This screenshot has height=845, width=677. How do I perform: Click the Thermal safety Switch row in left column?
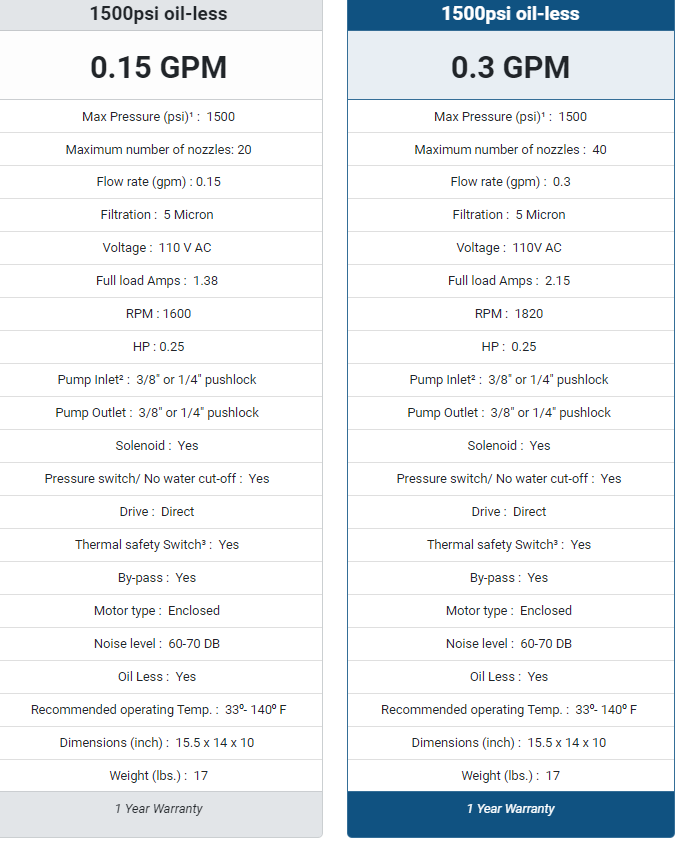pos(158,545)
